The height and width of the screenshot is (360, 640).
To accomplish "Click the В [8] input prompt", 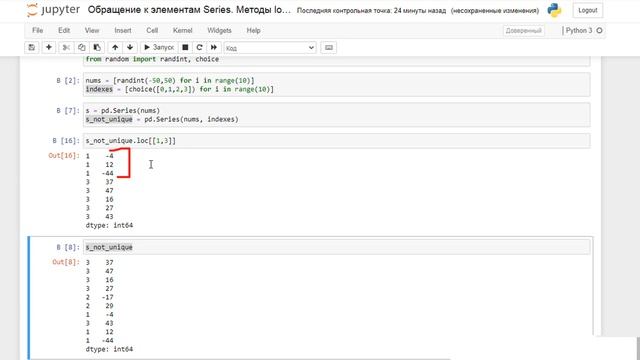I will click(x=68, y=247).
